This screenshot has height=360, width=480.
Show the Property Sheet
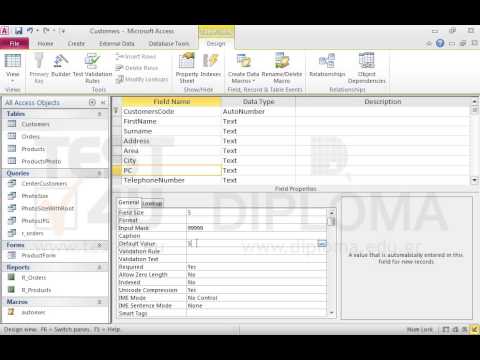click(x=187, y=68)
